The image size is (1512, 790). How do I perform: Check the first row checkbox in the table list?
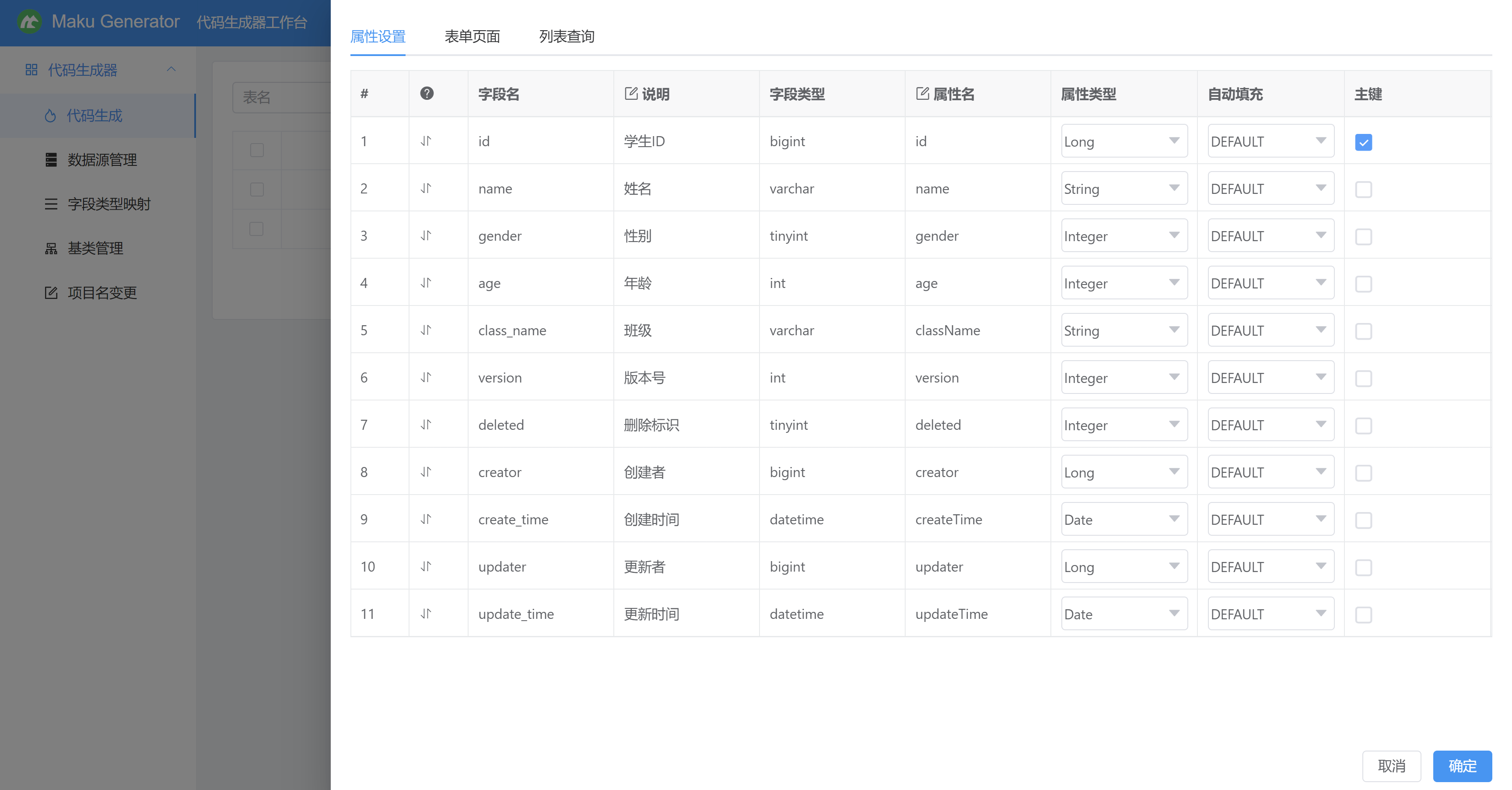point(256,151)
